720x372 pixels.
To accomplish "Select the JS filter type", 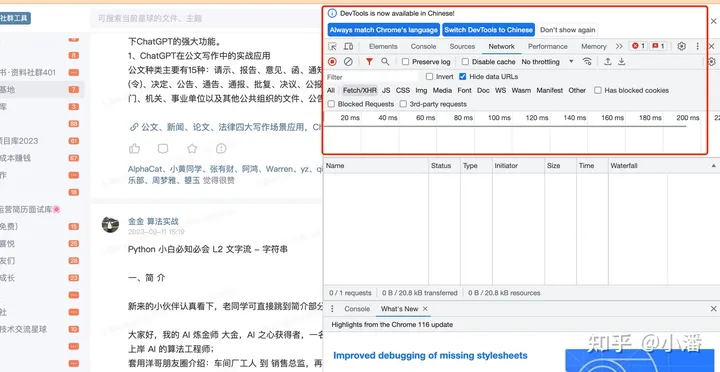I will [x=386, y=90].
